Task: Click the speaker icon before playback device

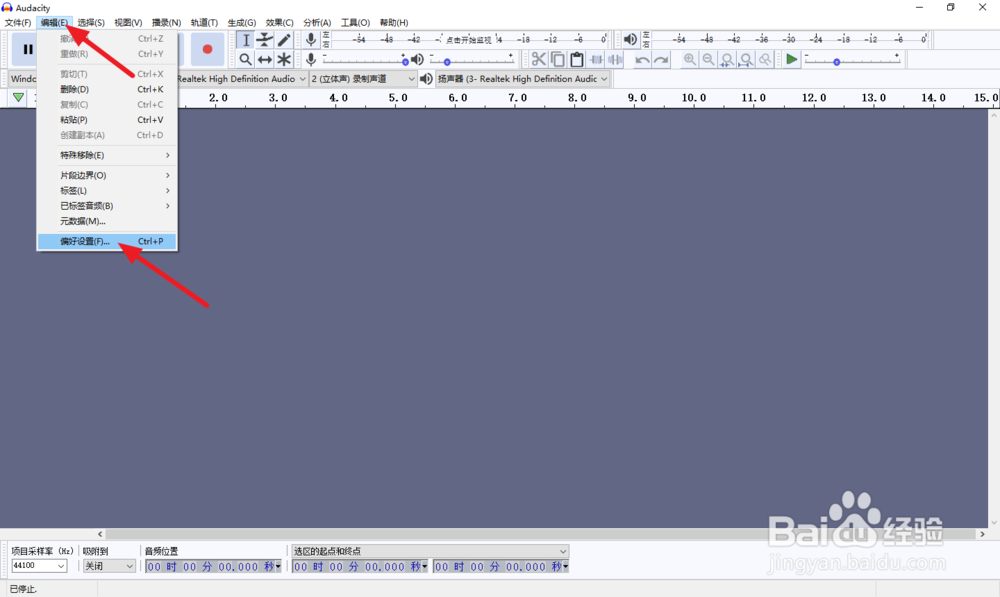Action: pyautogui.click(x=427, y=78)
